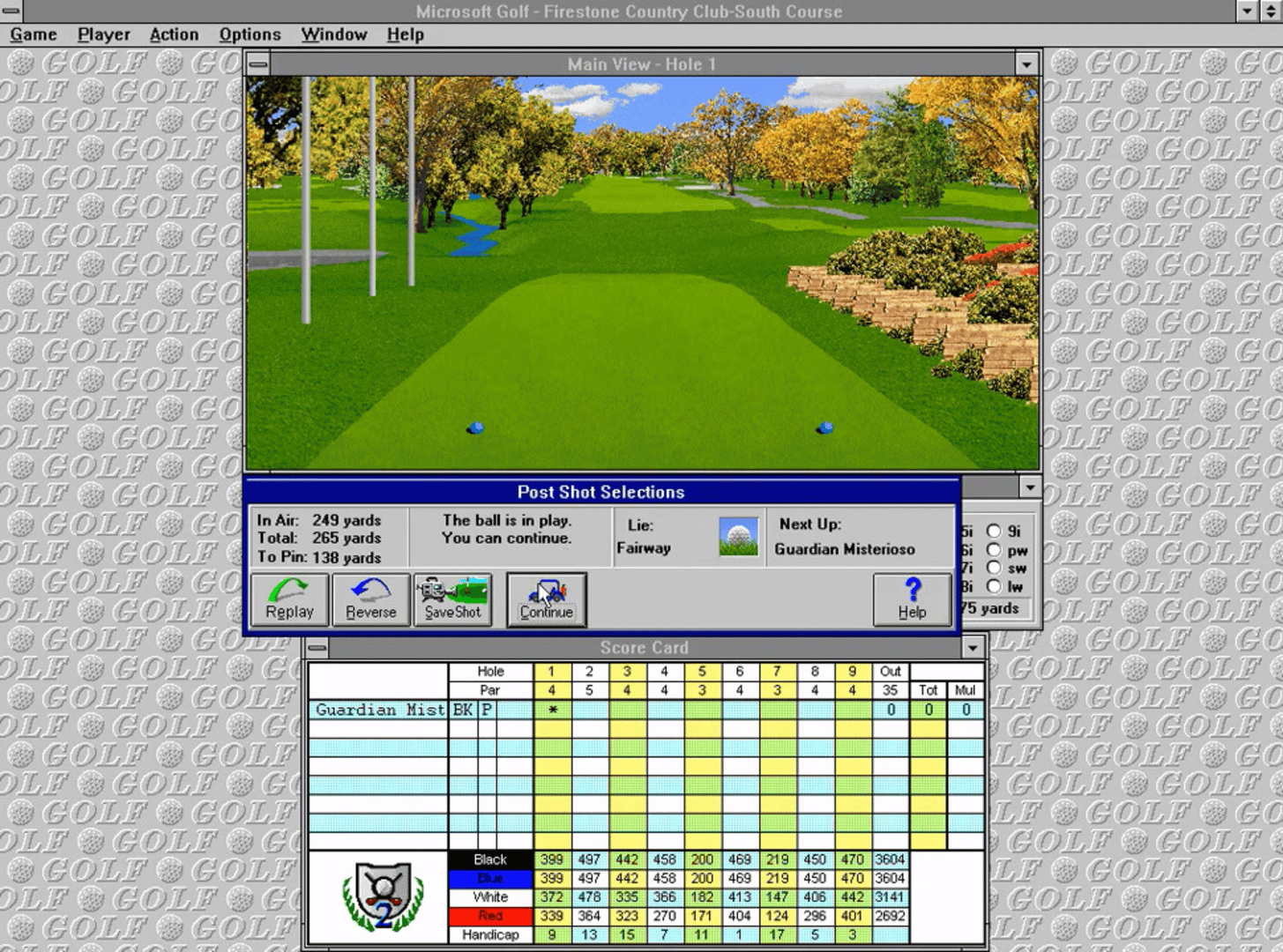This screenshot has height=952, width=1283.
Task: Click White row yardage 147 for hole 7
Action: pyautogui.click(x=777, y=897)
